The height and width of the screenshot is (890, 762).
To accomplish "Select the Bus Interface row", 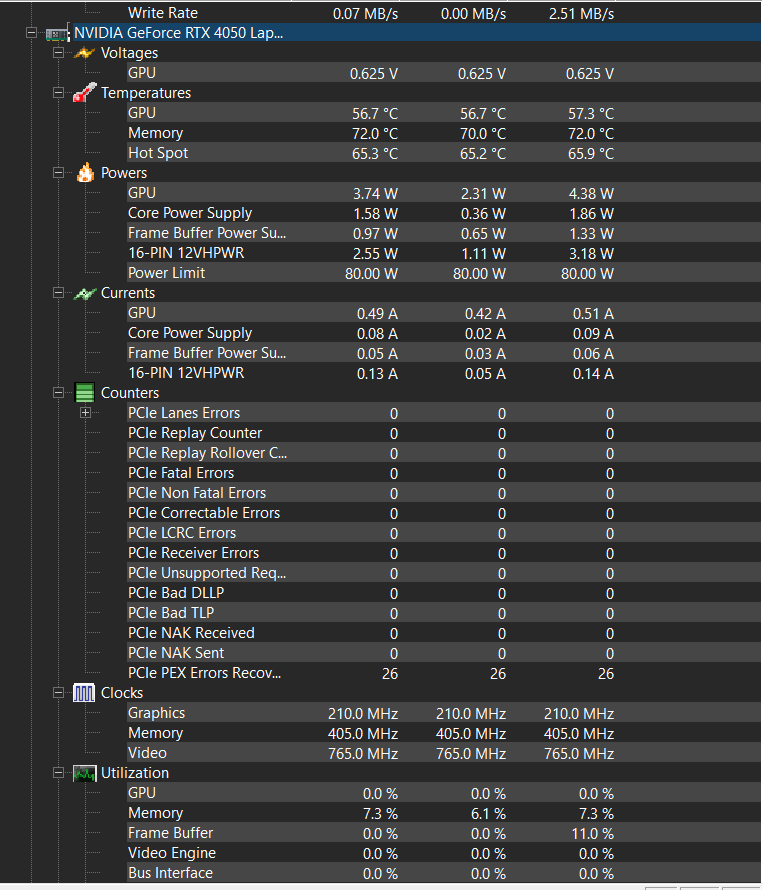I will (444, 873).
